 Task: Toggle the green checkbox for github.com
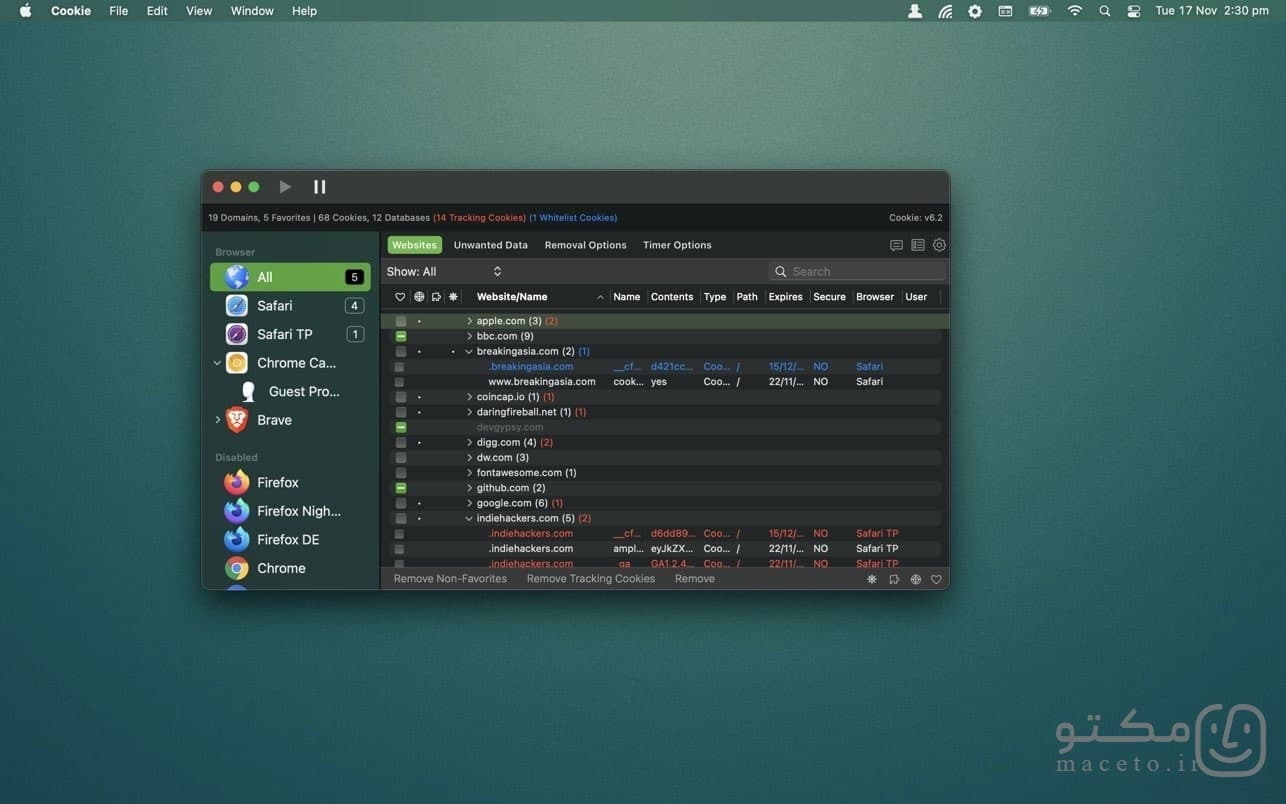[401, 488]
